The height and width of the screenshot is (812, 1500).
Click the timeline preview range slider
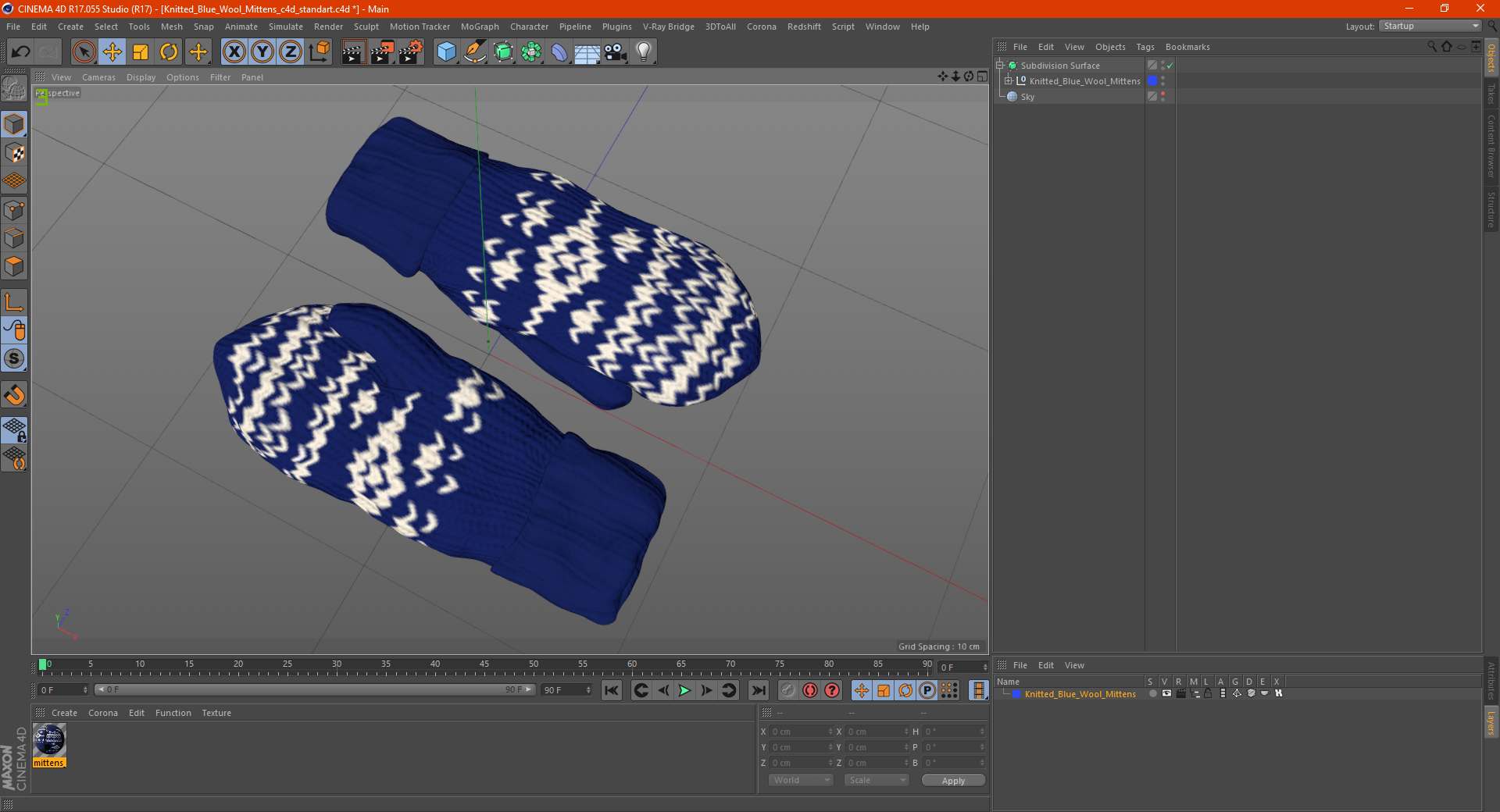coord(315,690)
